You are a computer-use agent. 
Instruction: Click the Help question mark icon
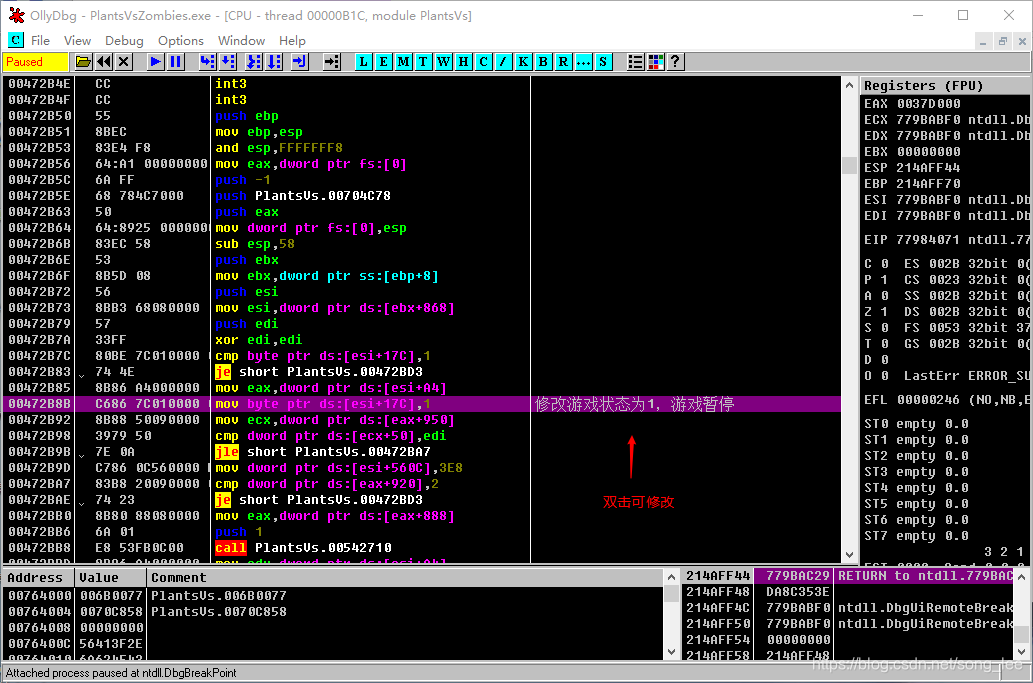[675, 62]
